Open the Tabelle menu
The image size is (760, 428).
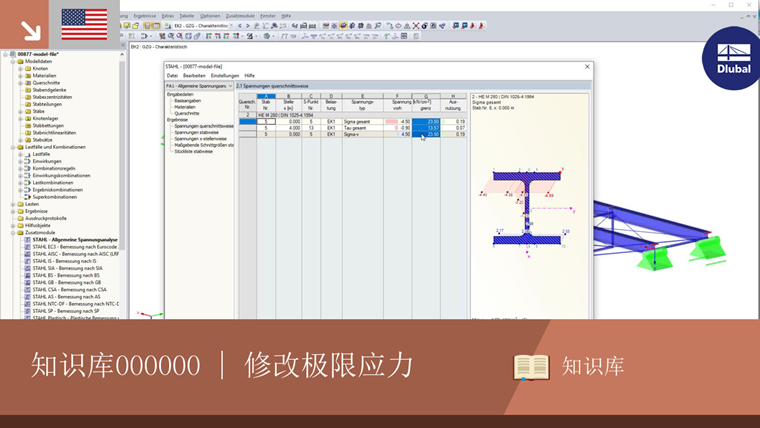tap(187, 16)
